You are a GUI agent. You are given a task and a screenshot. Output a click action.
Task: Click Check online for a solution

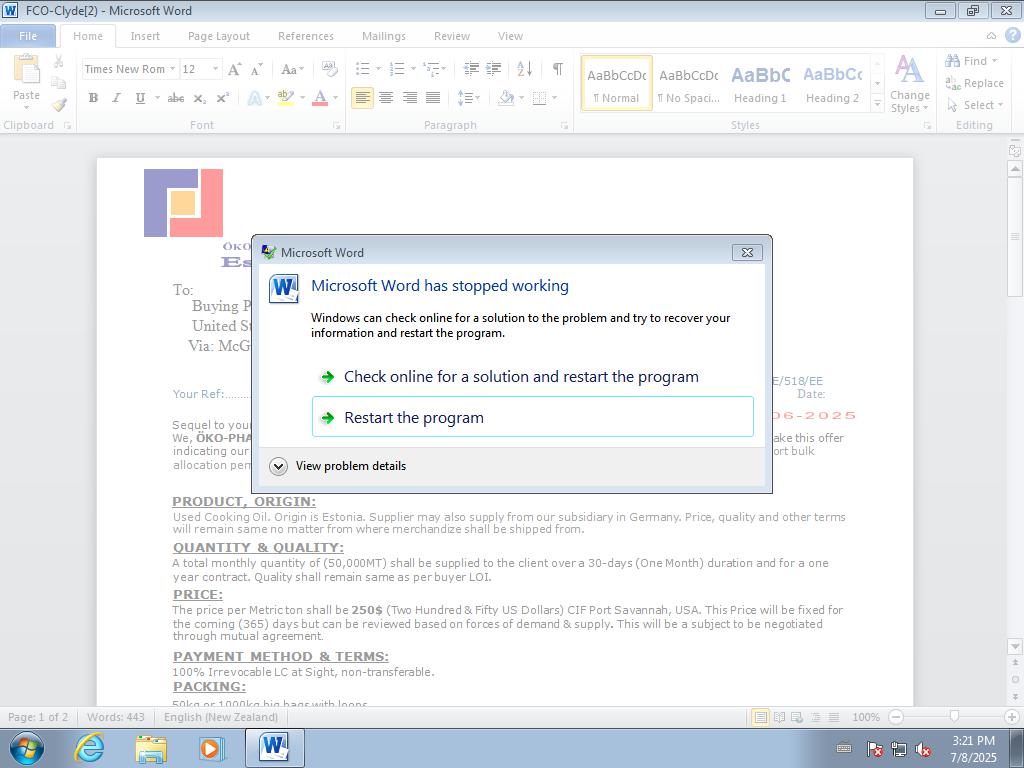(x=520, y=377)
